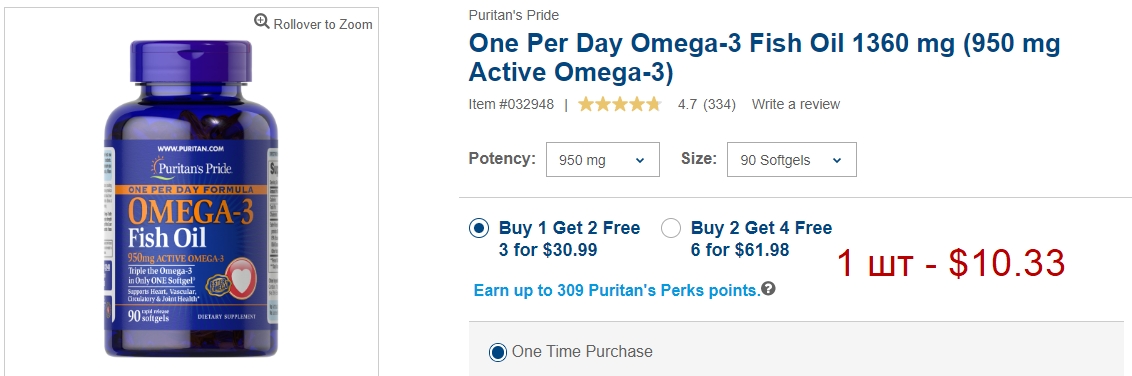Screen dimensions: 1132x376
Task: Click the Omega-3 Fish Oil bottle image
Action: (x=191, y=198)
